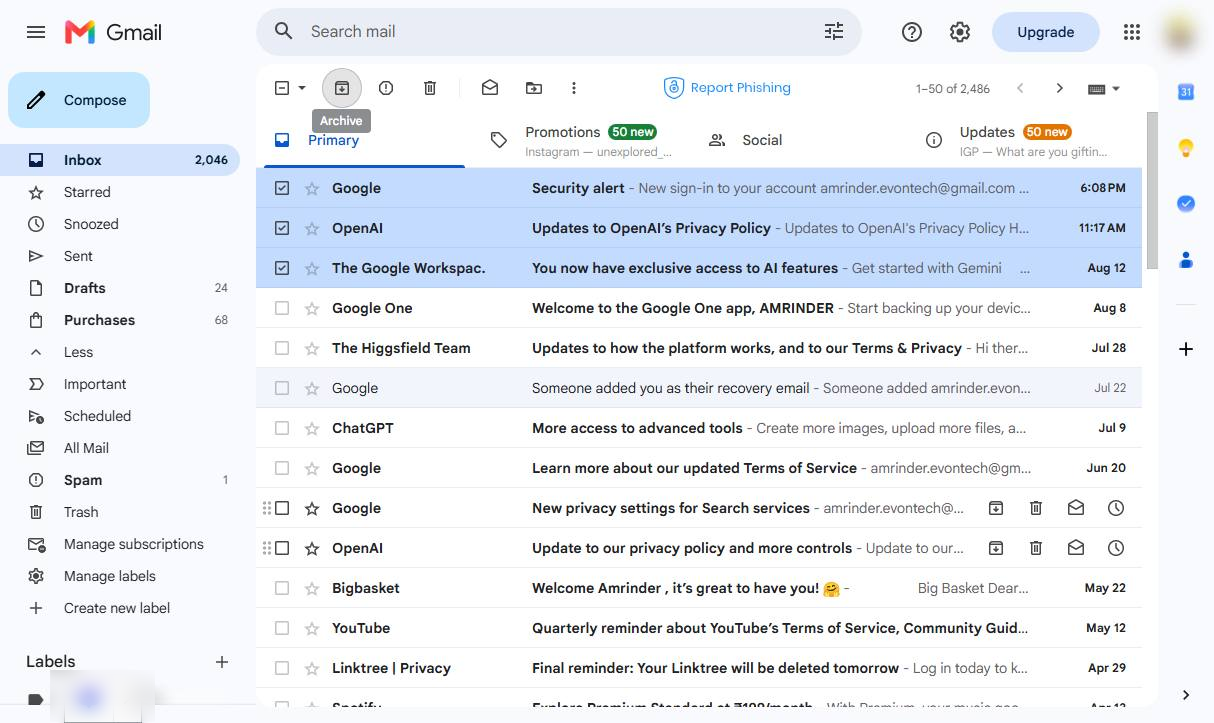Open the Scheduled folder
The height and width of the screenshot is (723, 1214).
(120, 416)
